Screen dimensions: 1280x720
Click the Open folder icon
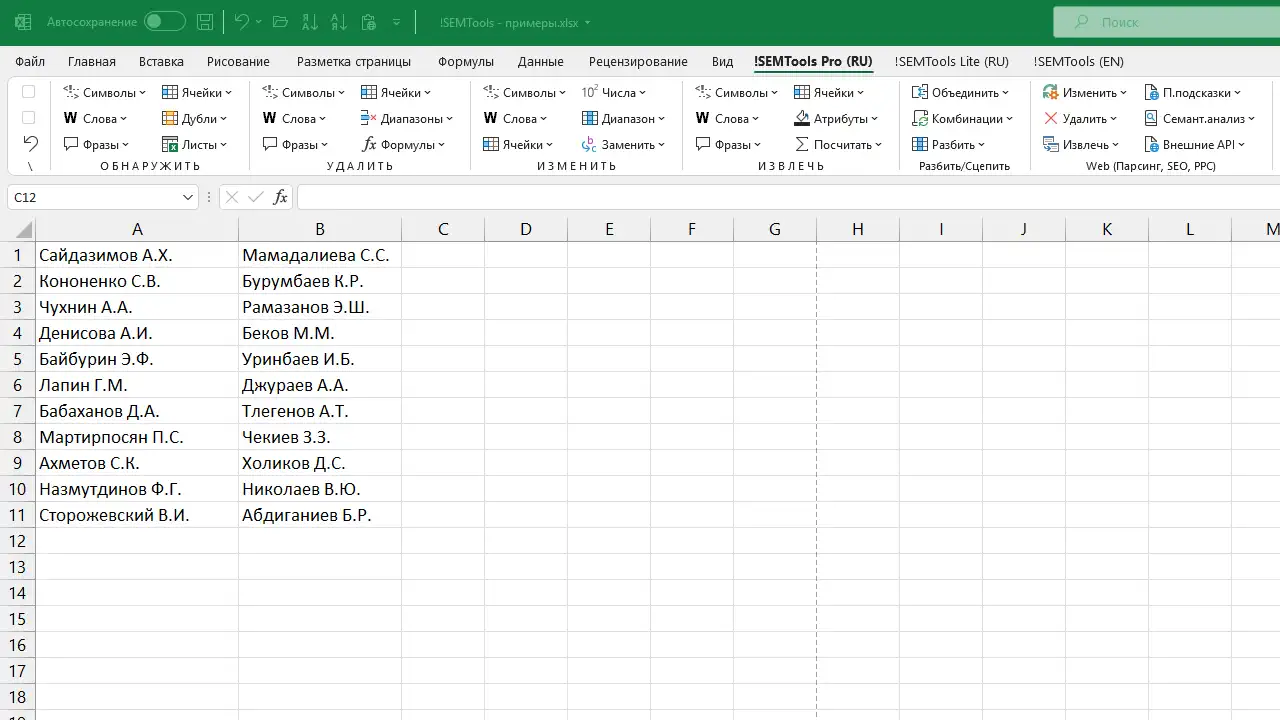tap(281, 21)
